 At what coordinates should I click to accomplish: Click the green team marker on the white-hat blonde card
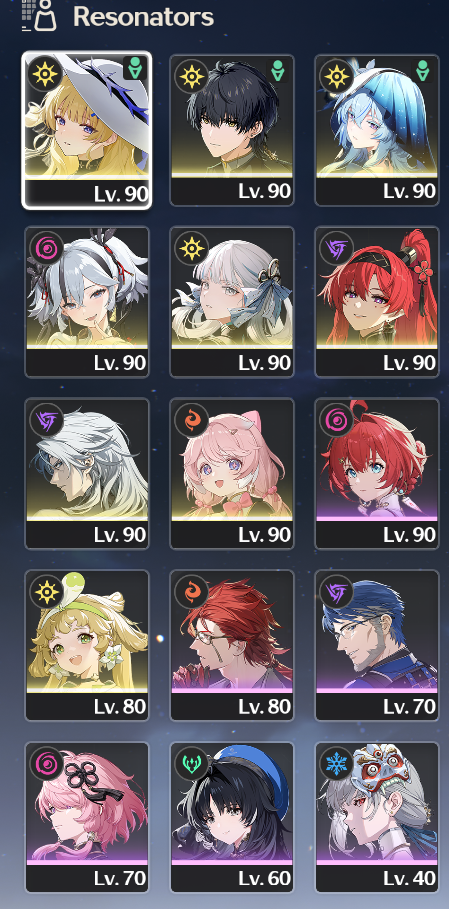click(x=135, y=70)
